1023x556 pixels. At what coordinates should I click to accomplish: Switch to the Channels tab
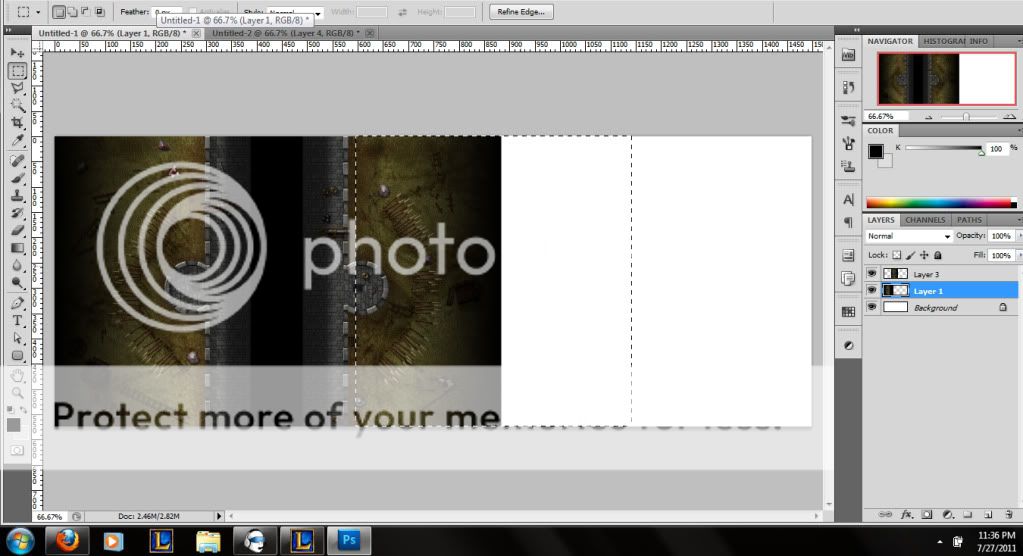coord(925,220)
